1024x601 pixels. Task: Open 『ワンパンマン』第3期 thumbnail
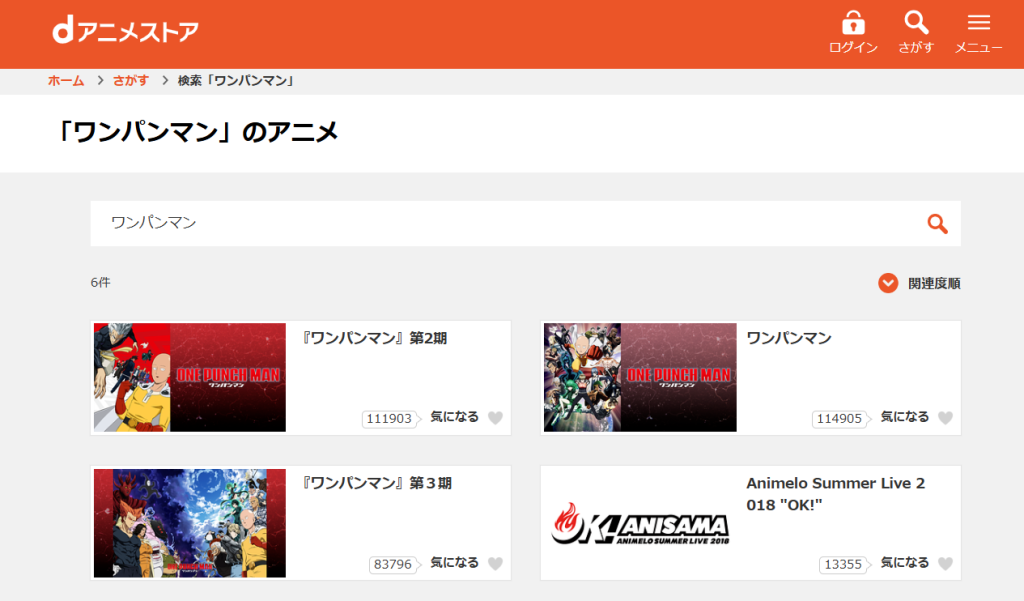click(189, 523)
